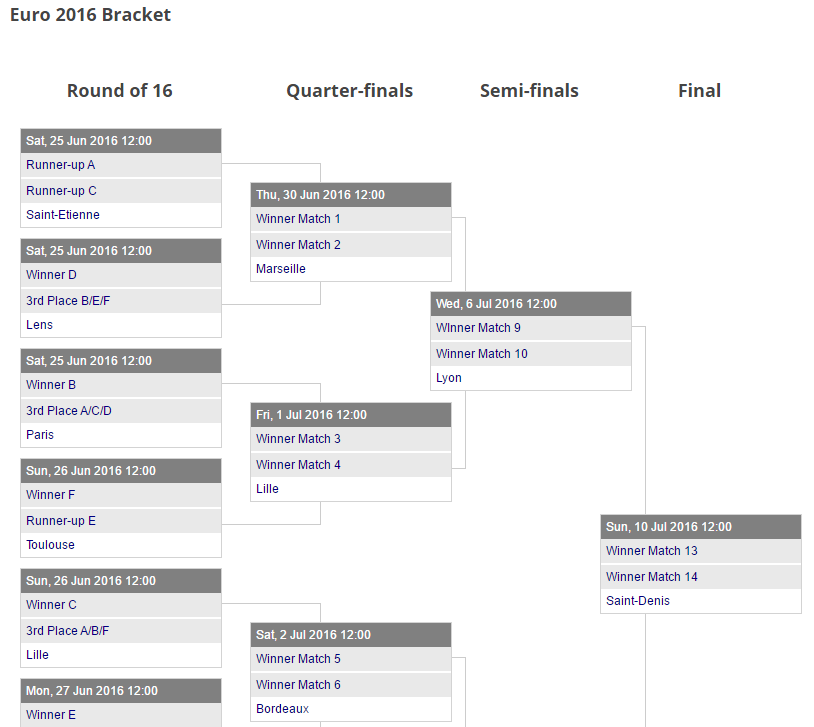The height and width of the screenshot is (727, 814).
Task: Open the Runner-up E team link
Action: tap(61, 521)
